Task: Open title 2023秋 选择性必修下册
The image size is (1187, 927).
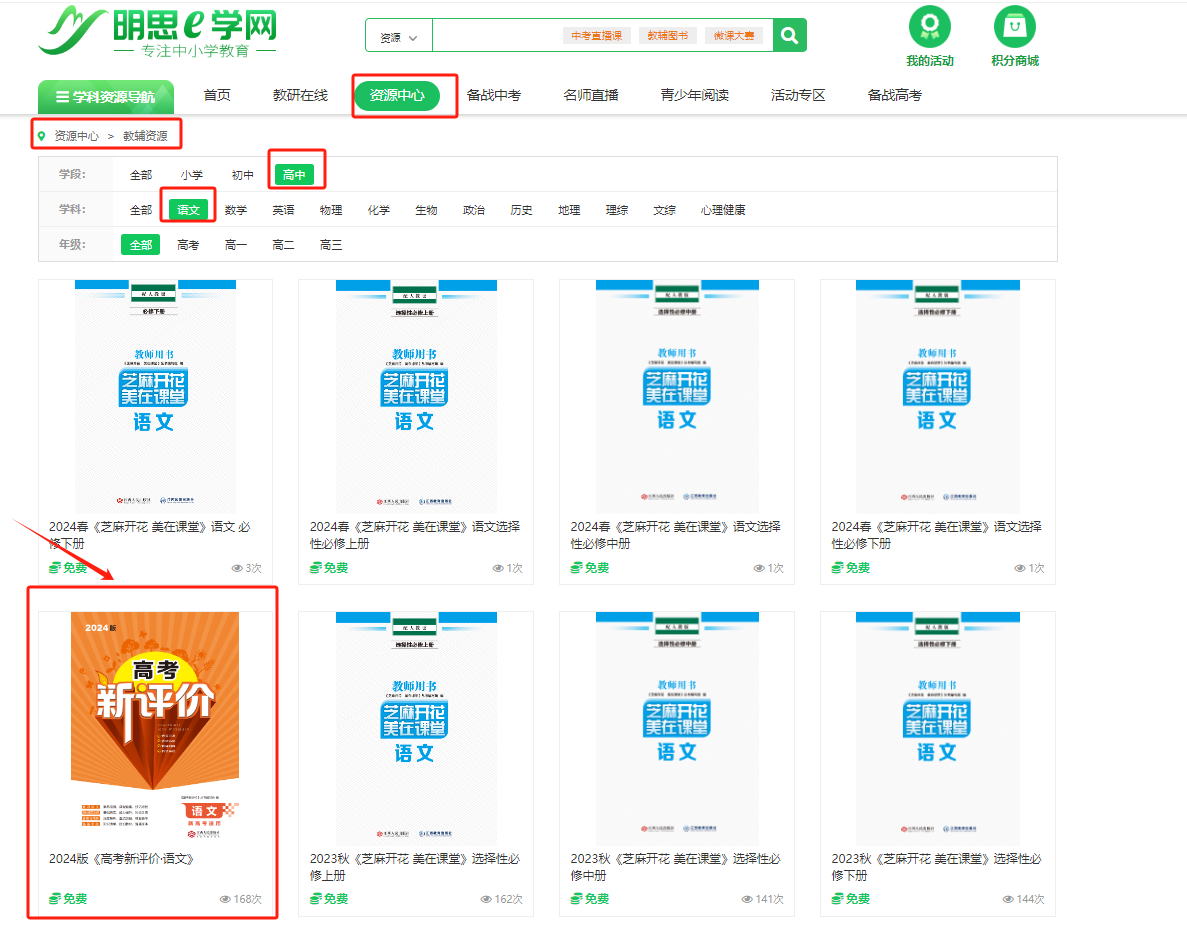Action: point(936,866)
